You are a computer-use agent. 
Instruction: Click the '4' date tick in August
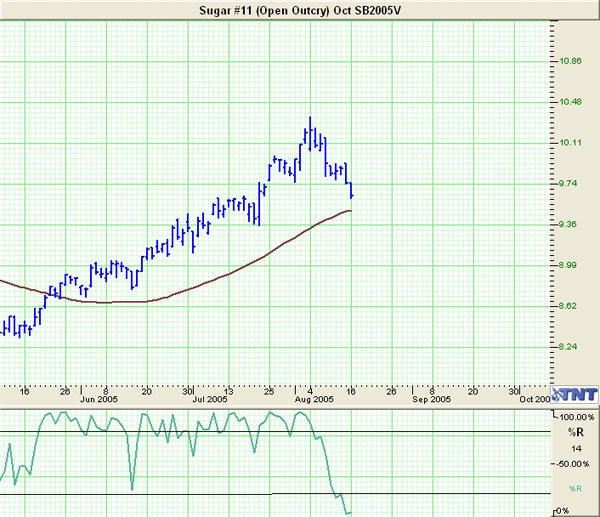[x=310, y=391]
